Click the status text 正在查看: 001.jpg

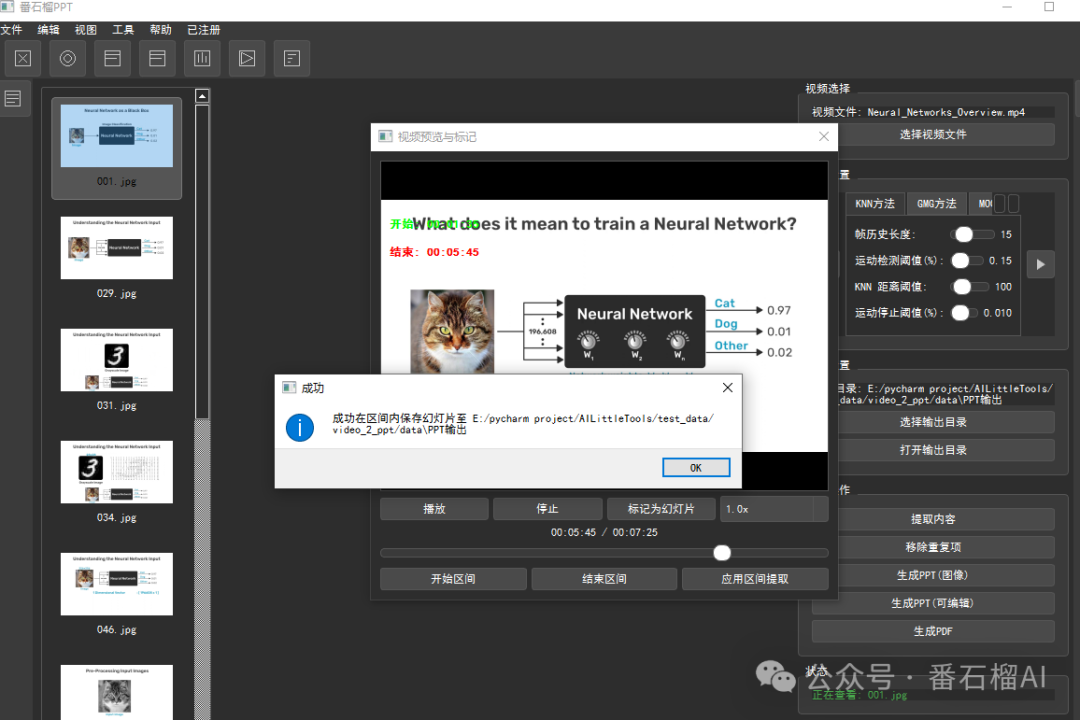click(860, 695)
